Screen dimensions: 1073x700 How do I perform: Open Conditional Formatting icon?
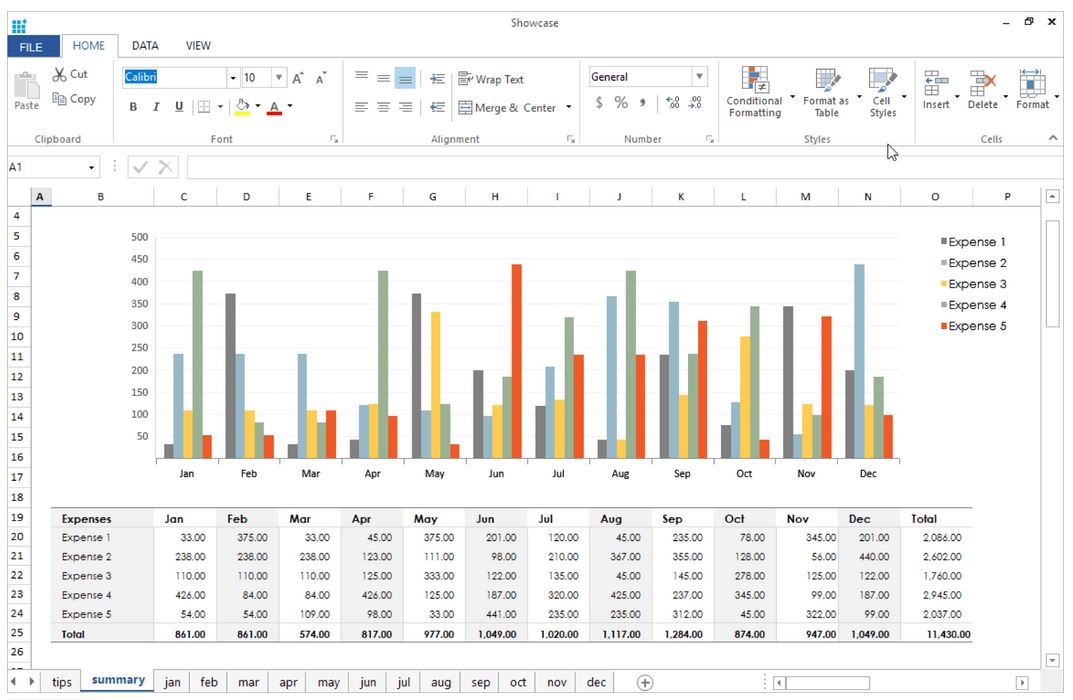coord(755,79)
